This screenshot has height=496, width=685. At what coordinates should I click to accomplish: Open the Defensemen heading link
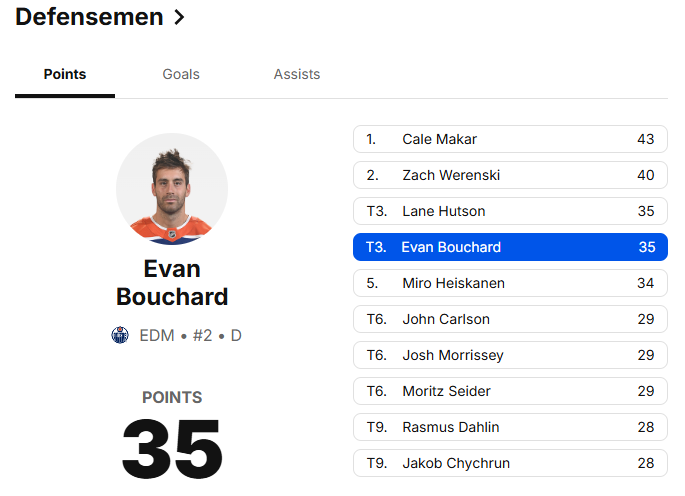90,17
